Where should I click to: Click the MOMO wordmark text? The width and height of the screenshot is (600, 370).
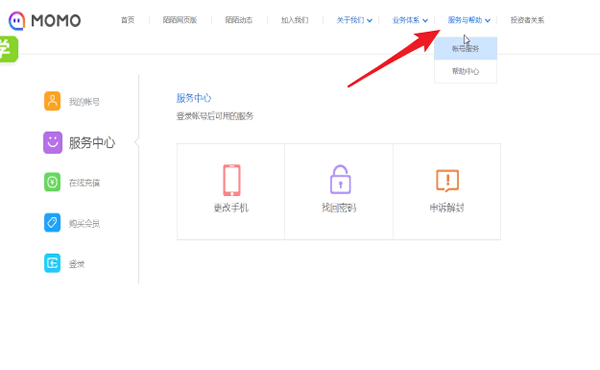[56, 21]
